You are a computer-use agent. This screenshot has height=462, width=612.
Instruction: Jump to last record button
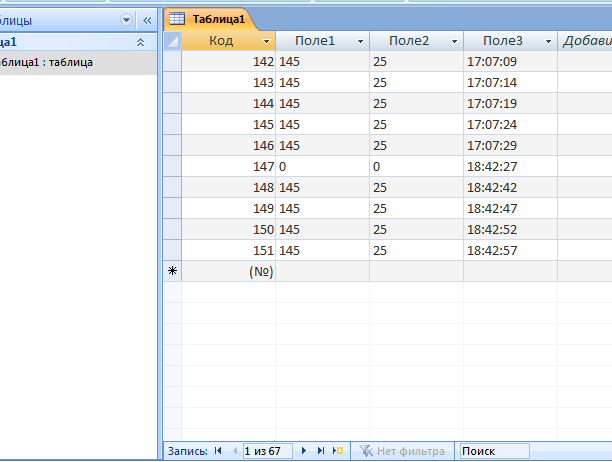(321, 451)
